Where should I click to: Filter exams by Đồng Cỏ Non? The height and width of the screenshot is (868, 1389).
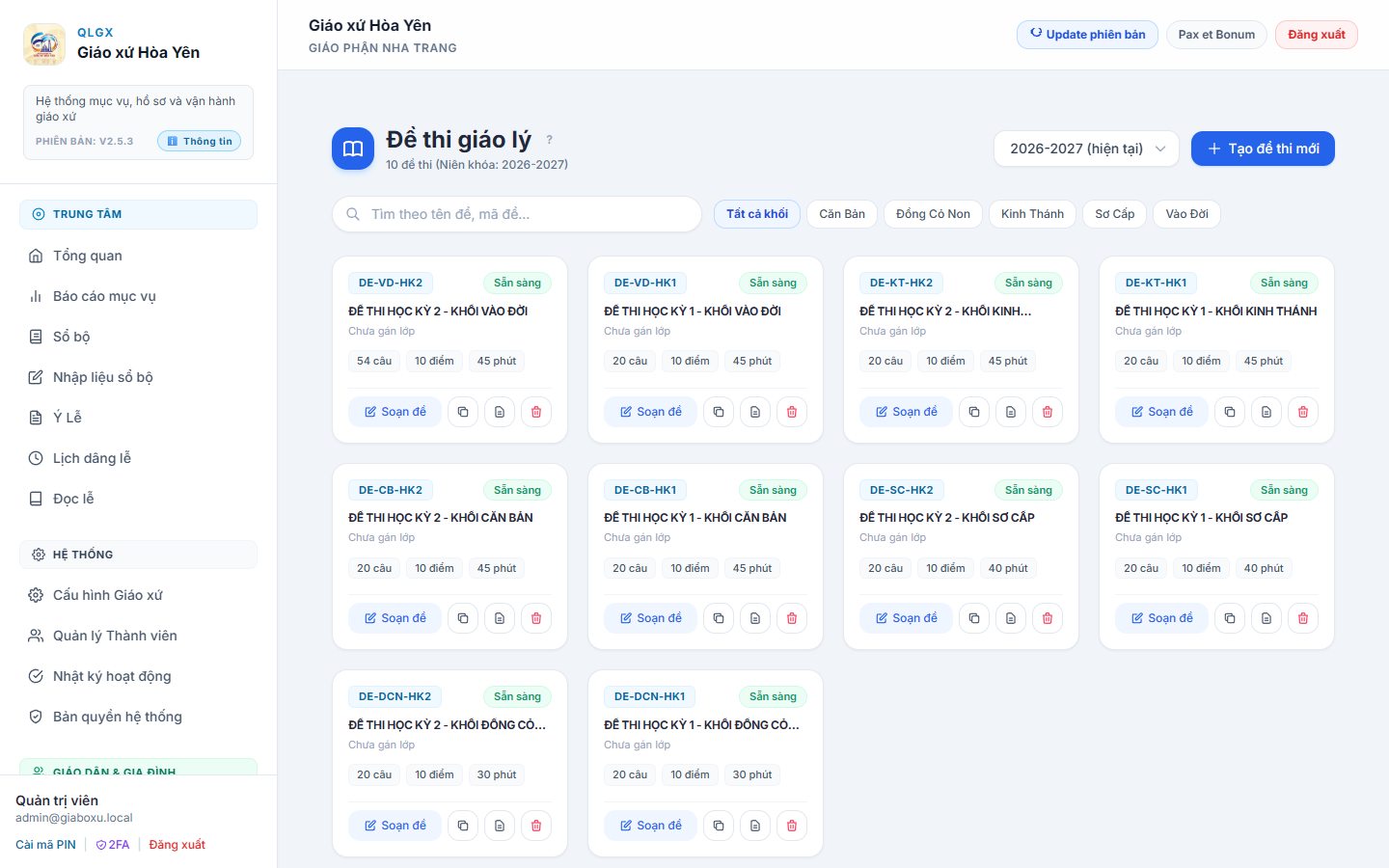pos(933,214)
